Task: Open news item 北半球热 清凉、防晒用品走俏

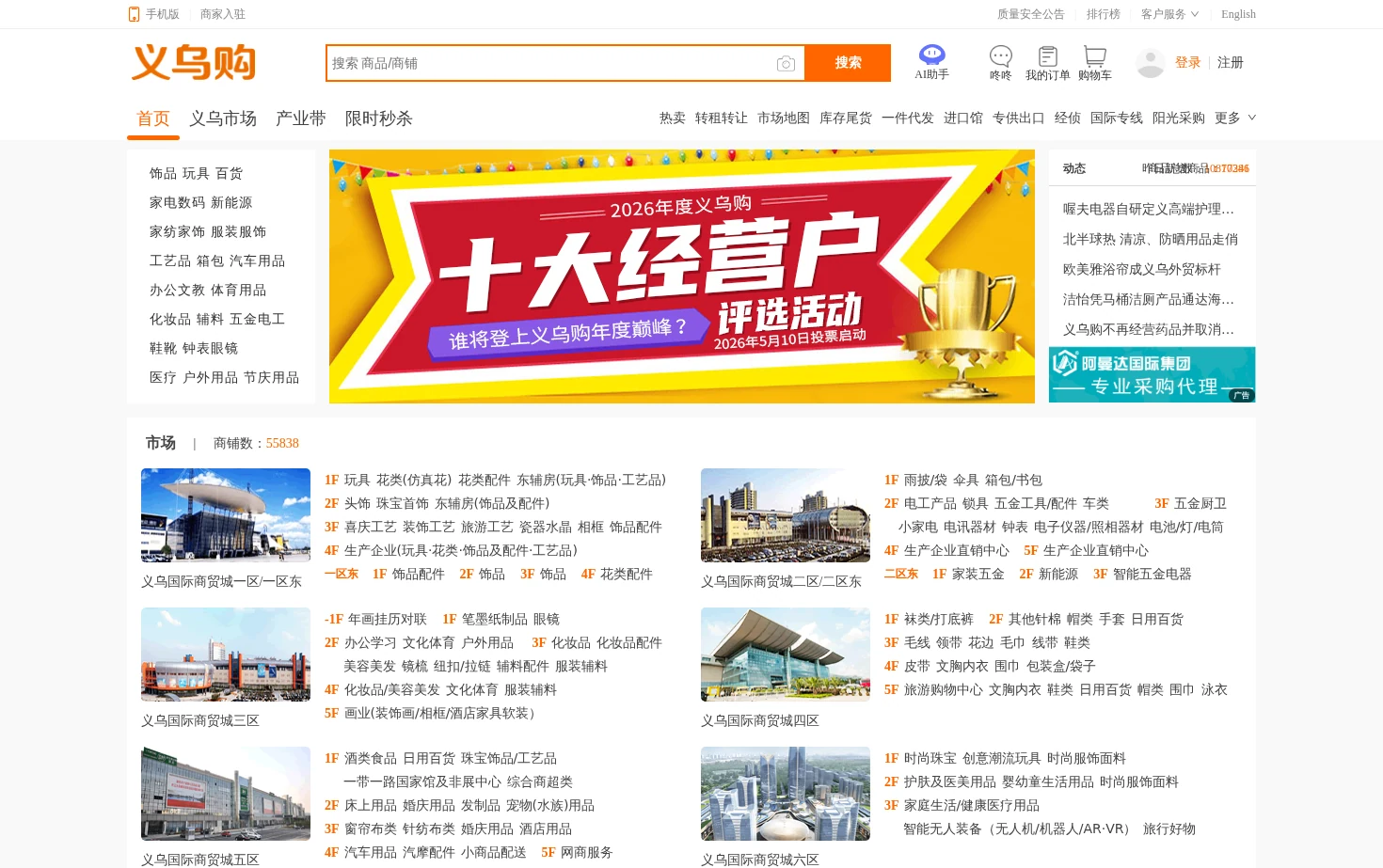Action: click(1151, 239)
